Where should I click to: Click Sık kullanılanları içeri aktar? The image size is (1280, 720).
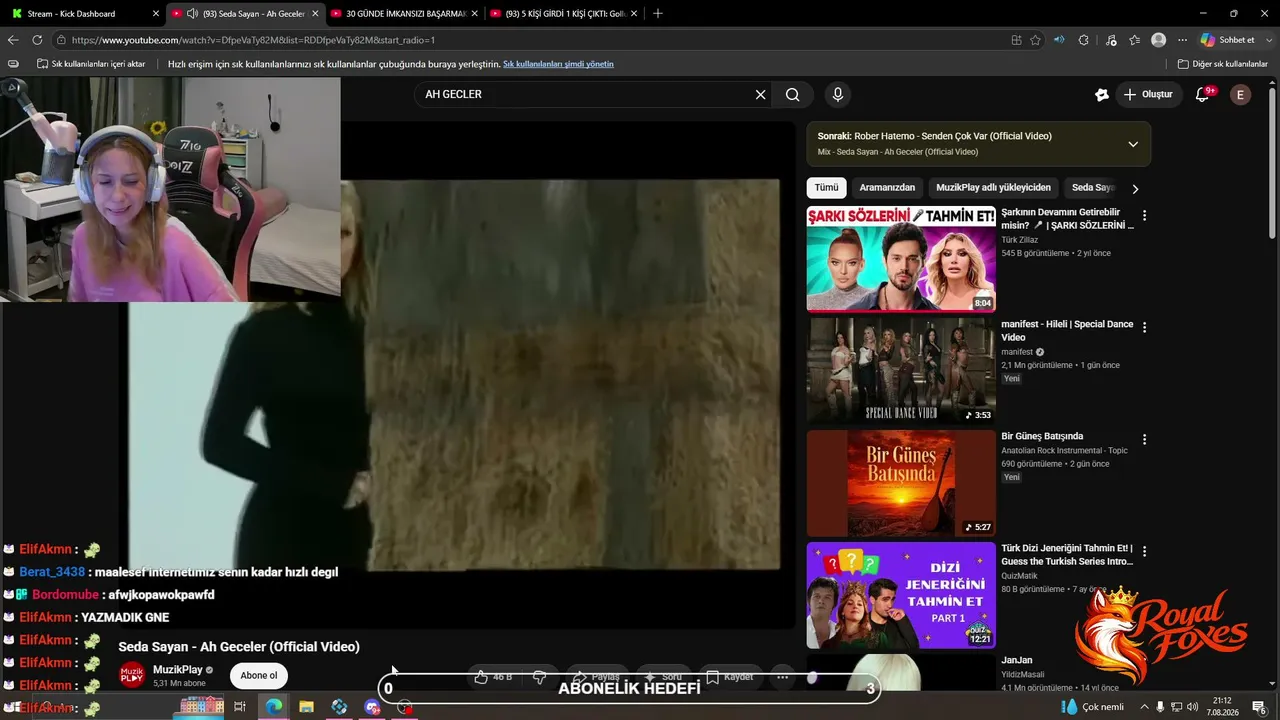[x=91, y=64]
